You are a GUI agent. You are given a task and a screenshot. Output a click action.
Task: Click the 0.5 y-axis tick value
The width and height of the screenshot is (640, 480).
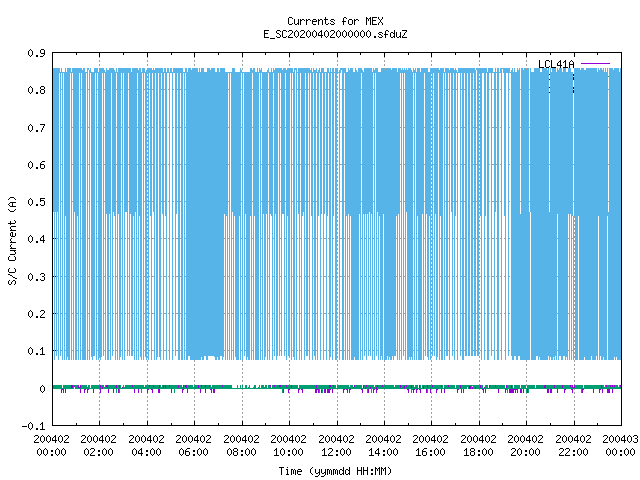click(36, 202)
